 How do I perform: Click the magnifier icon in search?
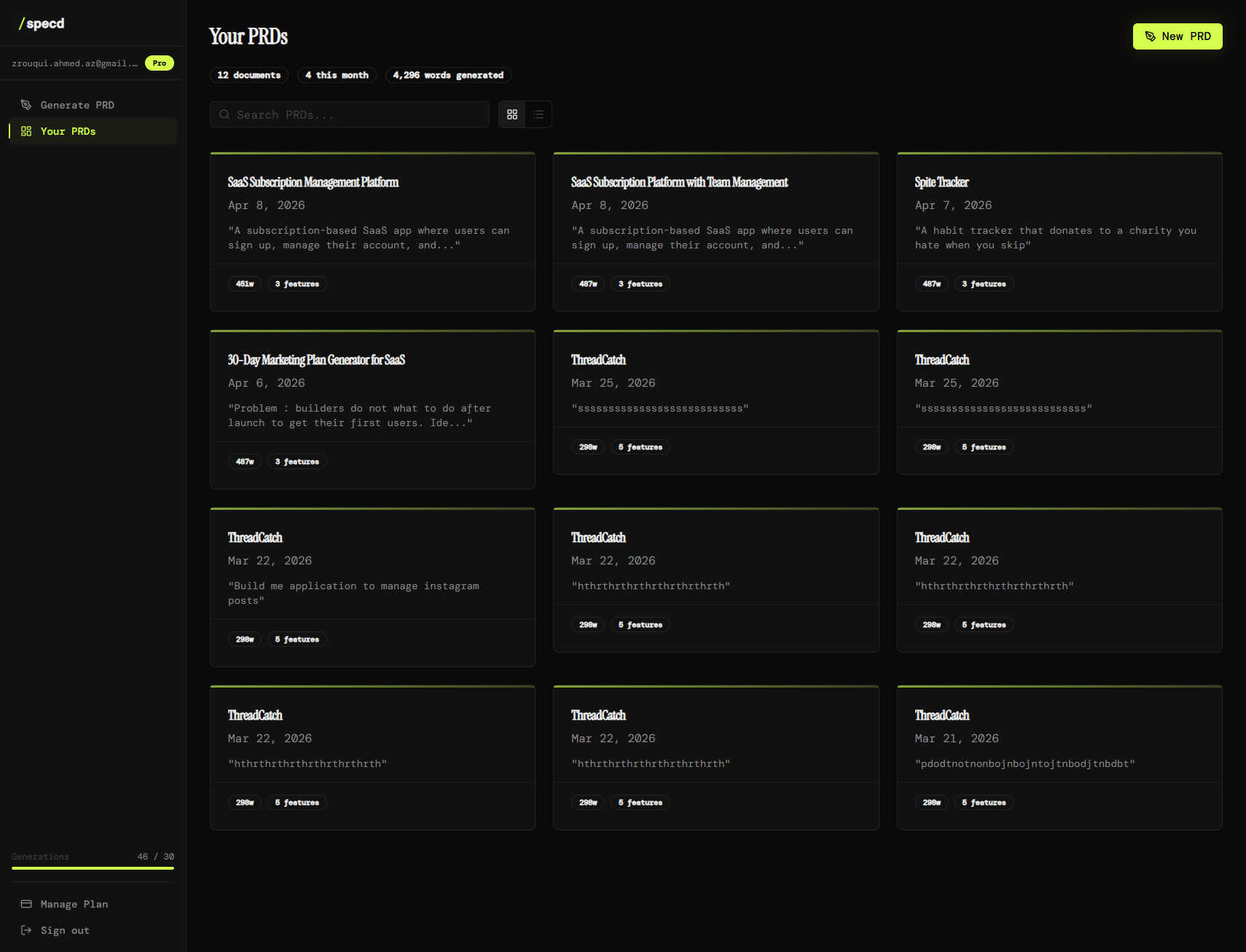click(224, 114)
